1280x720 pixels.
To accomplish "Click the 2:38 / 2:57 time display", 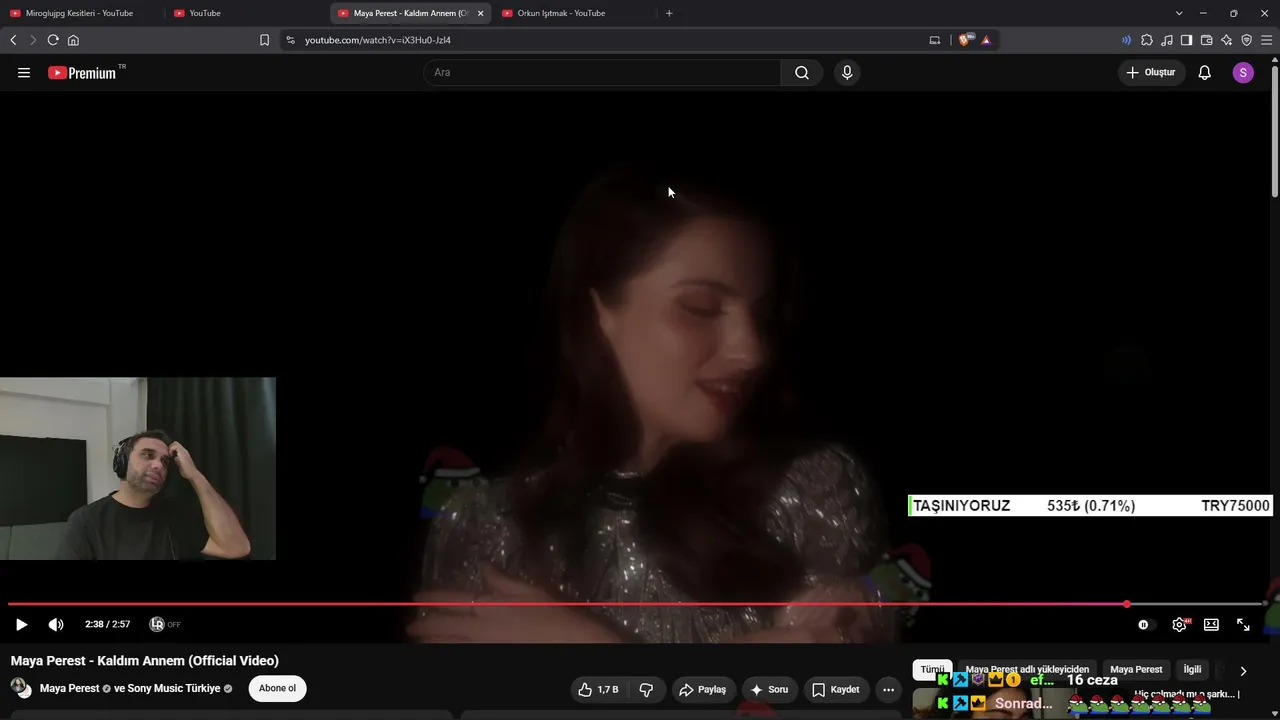I will [x=107, y=624].
